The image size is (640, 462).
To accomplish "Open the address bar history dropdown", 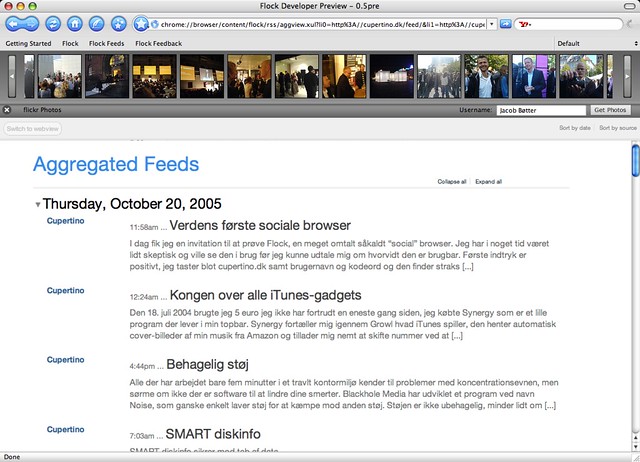I will tap(492, 24).
